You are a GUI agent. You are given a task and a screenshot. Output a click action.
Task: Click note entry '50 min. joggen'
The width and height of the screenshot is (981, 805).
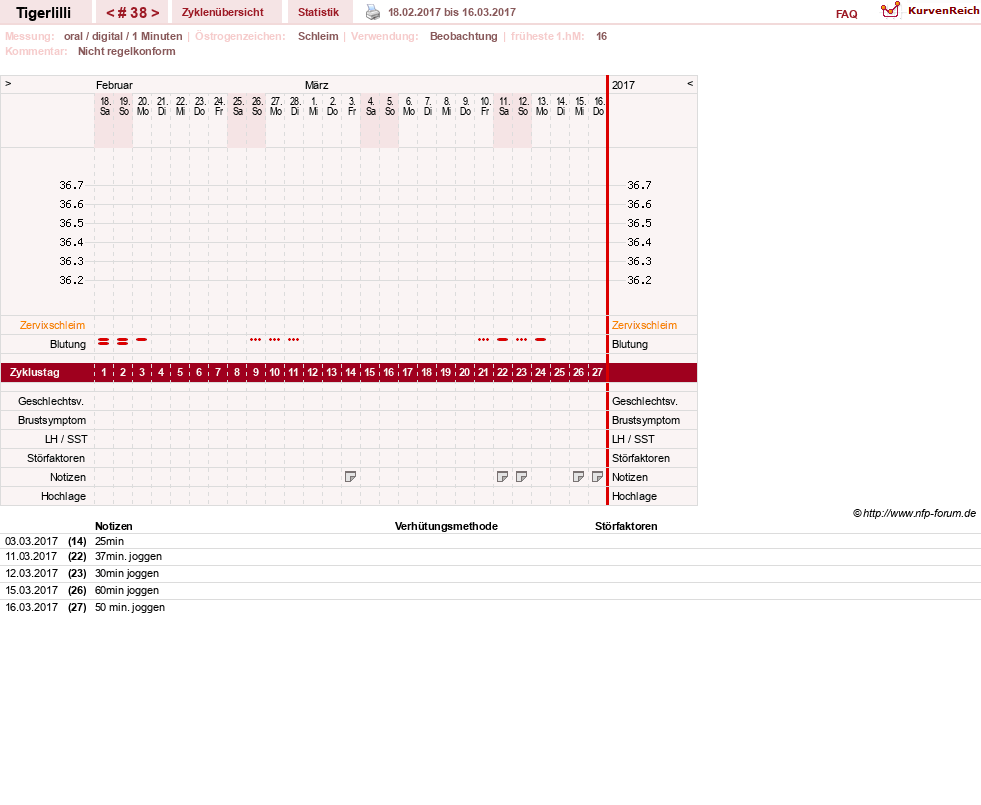point(130,607)
